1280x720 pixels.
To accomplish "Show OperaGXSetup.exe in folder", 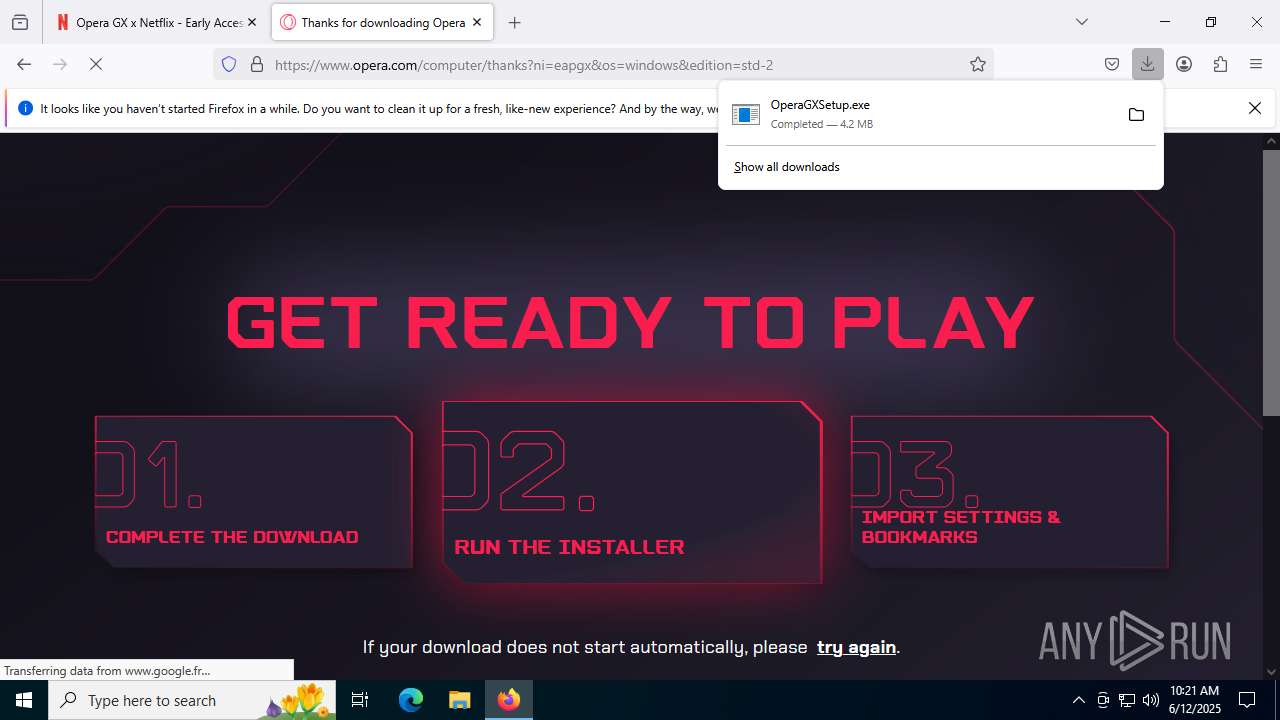I will [x=1136, y=114].
